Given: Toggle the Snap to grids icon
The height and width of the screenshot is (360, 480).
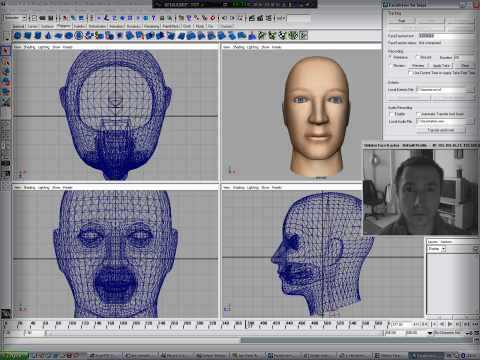Looking at the screenshot, I should (x=181, y=18).
